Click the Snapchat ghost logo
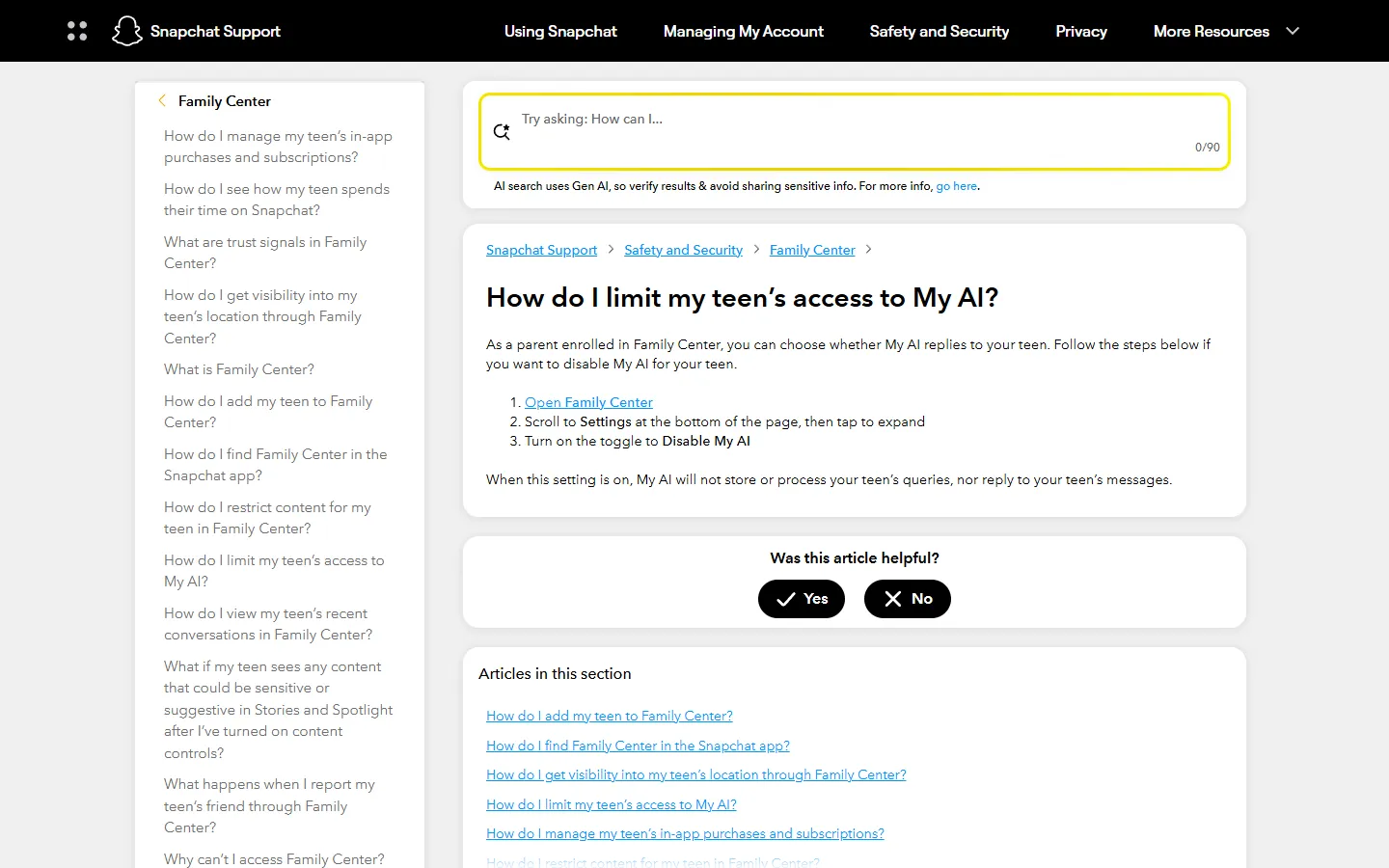Screen dimensions: 1389x868 tap(126, 31)
